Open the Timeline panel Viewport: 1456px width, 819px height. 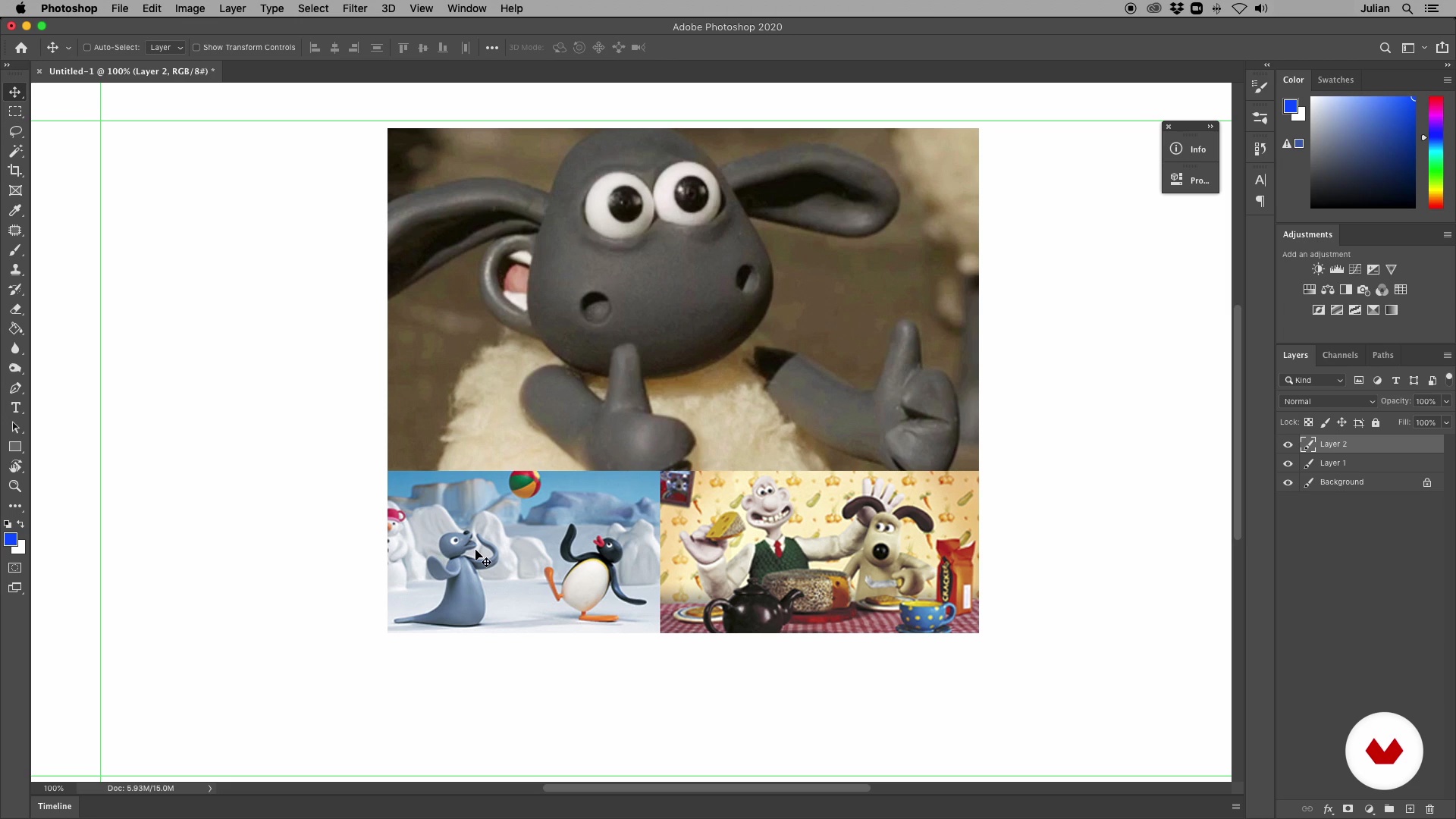[x=55, y=807]
